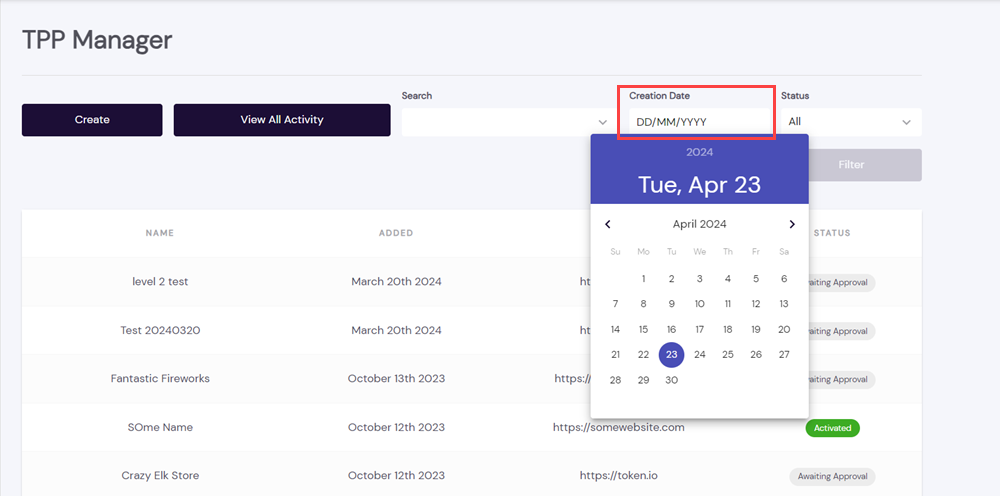The width and height of the screenshot is (1000, 496).
Task: Click the Creation Date input field
Action: [695, 122]
